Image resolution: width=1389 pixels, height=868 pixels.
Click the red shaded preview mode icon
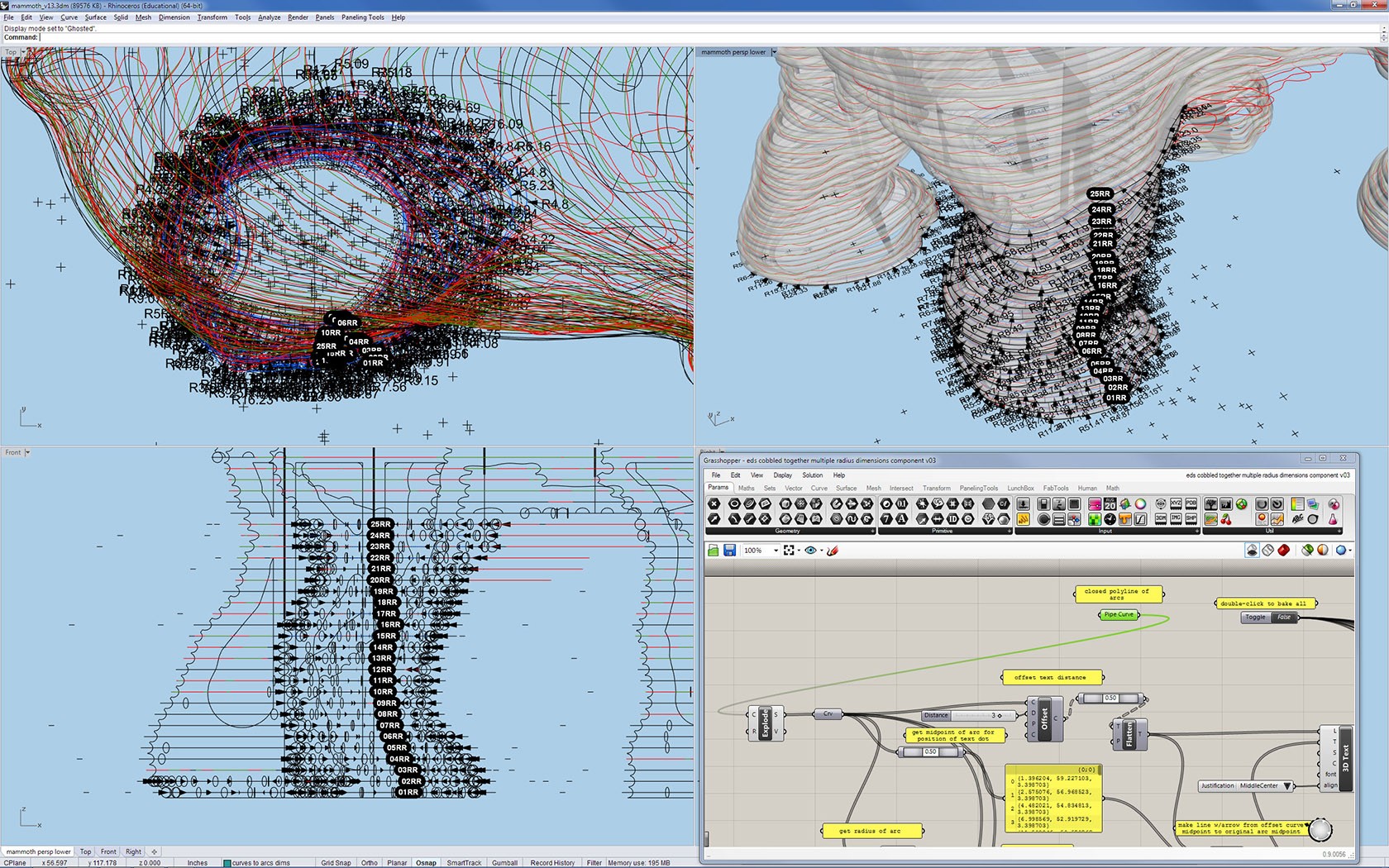click(1283, 551)
